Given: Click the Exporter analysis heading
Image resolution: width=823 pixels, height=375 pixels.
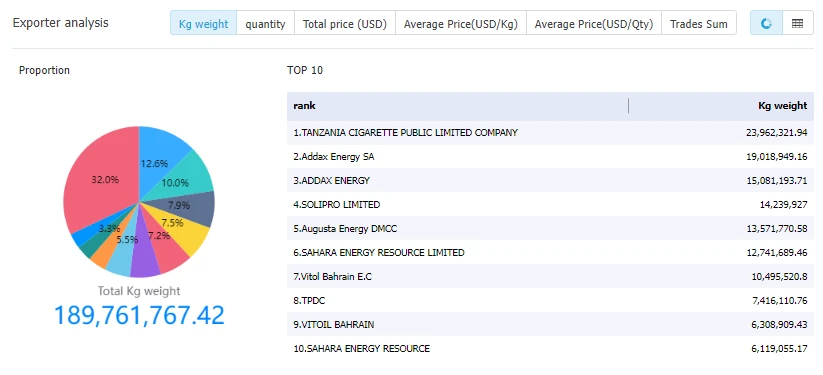Looking at the screenshot, I should [x=60, y=23].
